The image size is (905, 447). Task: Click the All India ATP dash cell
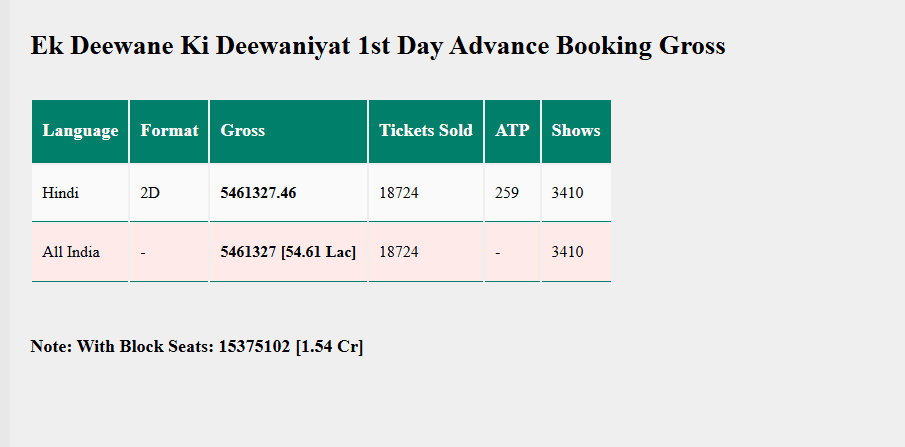[498, 252]
